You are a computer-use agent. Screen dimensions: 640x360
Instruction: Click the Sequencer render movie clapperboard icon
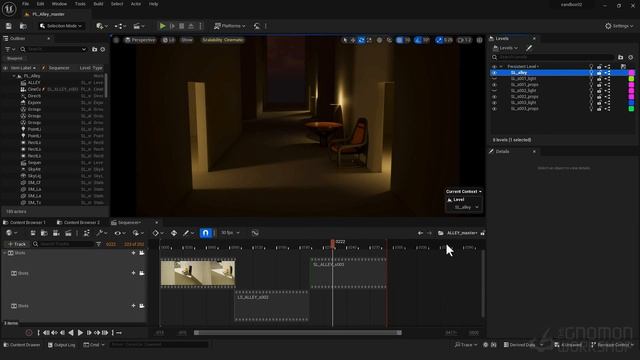point(68,233)
